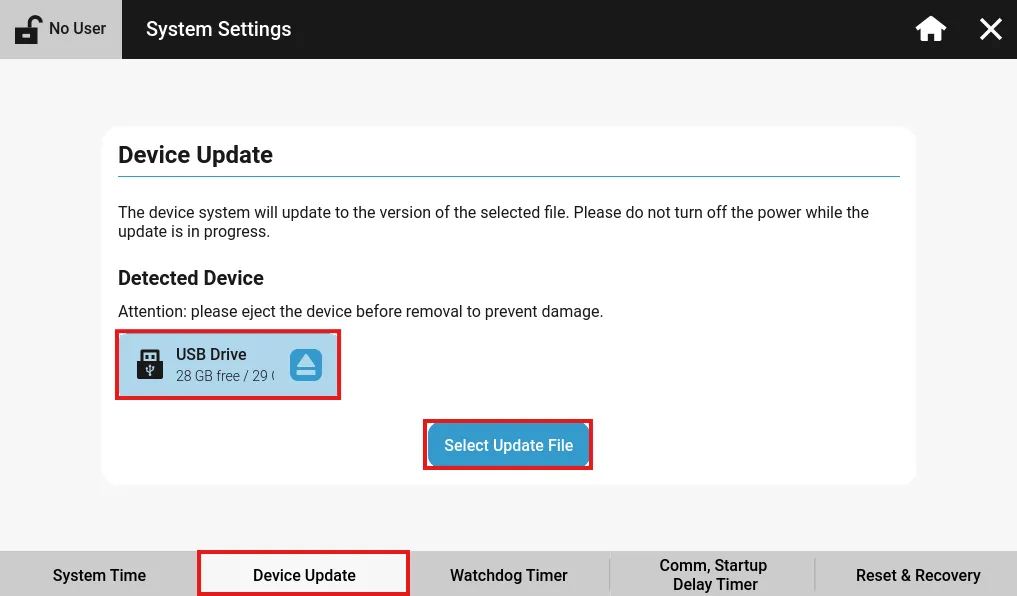Close System Settings with the X icon

990,29
